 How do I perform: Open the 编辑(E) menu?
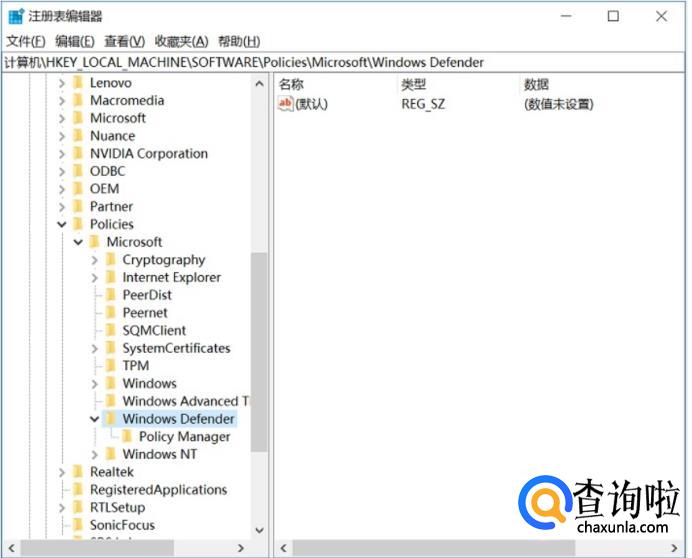pyautogui.click(x=75, y=41)
